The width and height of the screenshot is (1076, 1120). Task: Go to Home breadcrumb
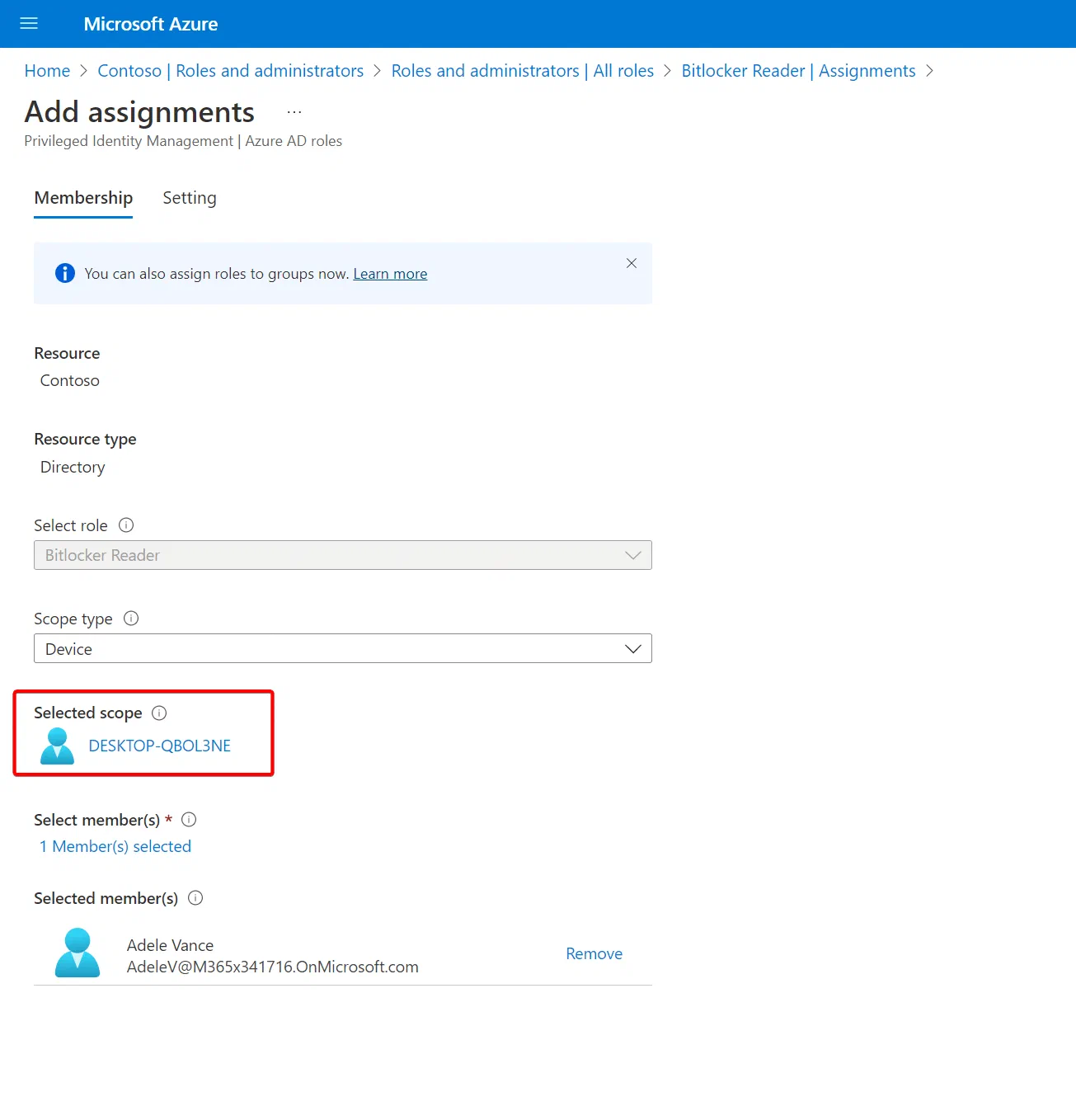point(47,71)
